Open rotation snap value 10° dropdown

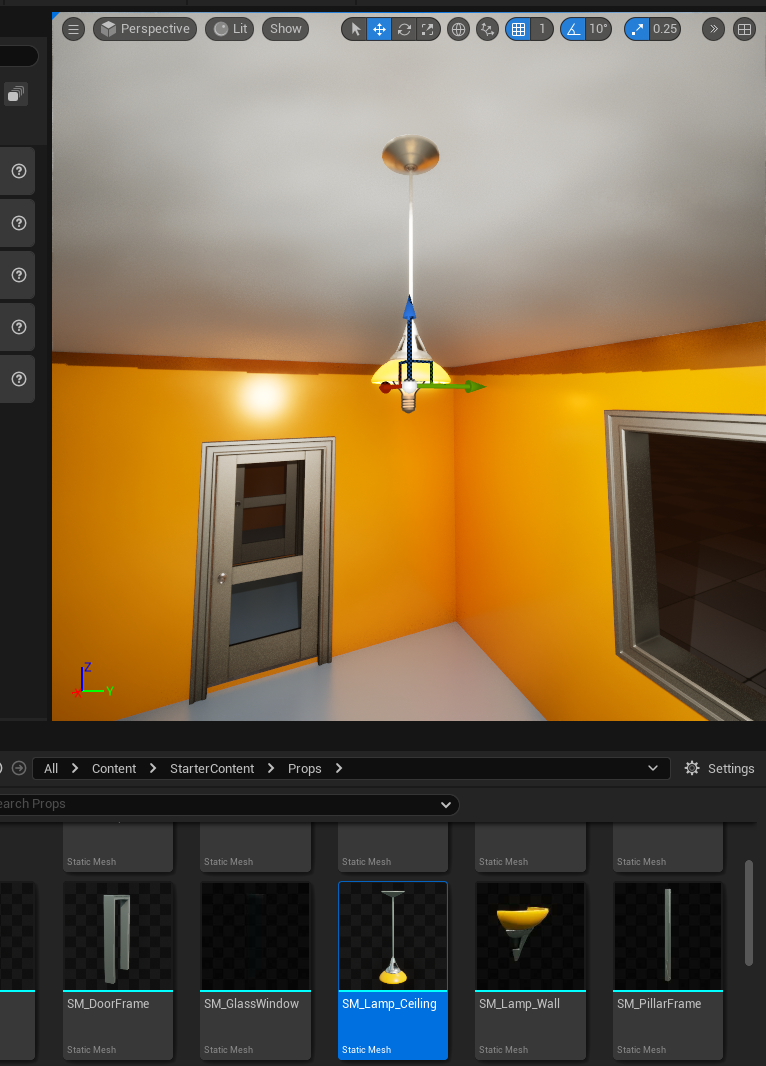click(598, 29)
